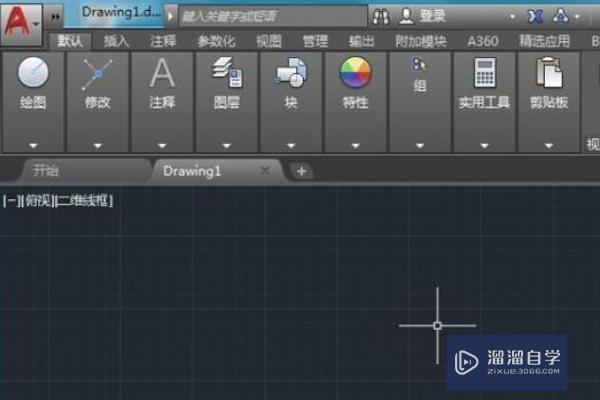Expand the 绘图 panel dropdown arrow
This screenshot has width=600, height=400.
click(x=33, y=146)
